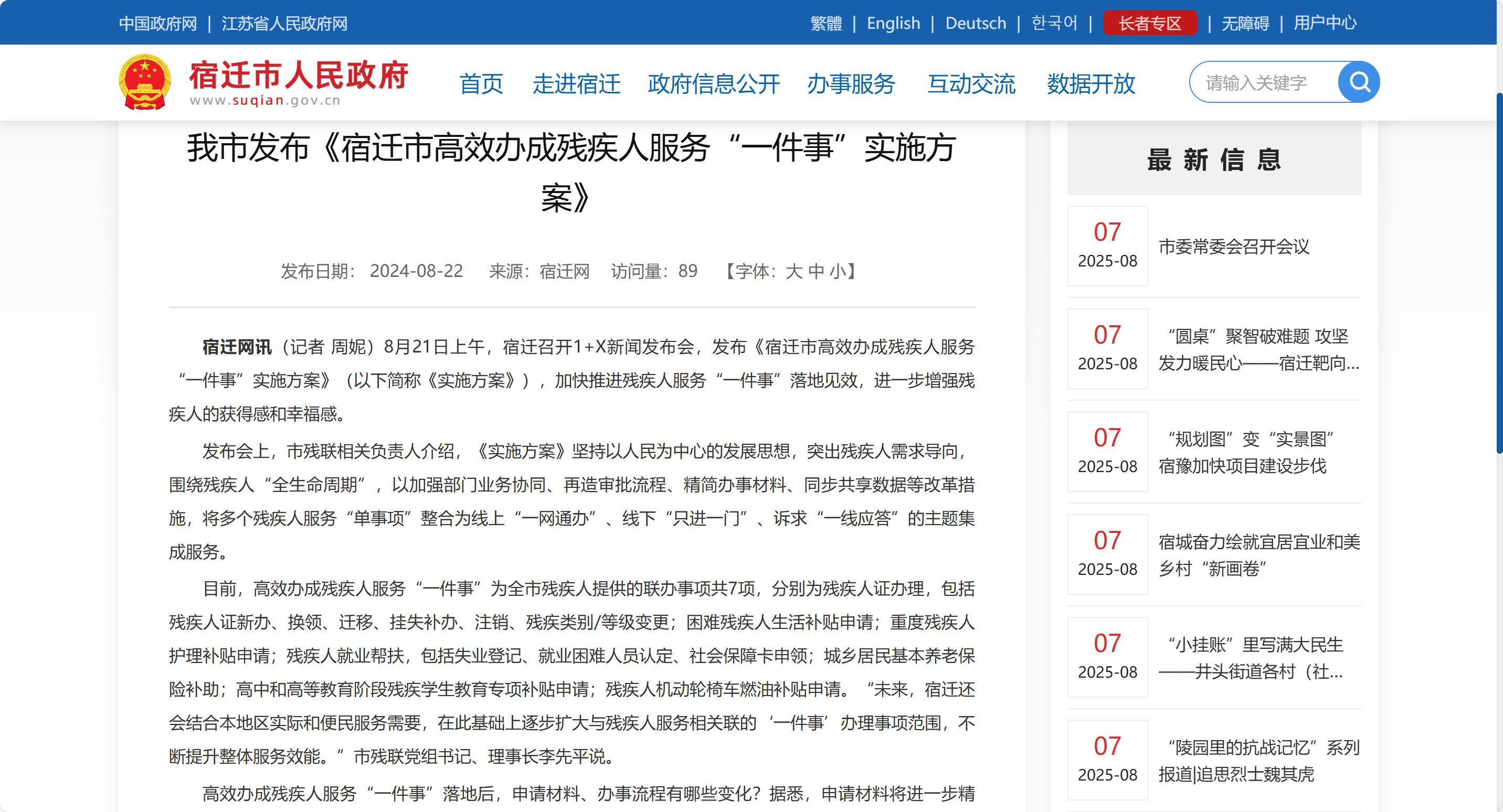1503x812 pixels.
Task: Open the 政府信息公开 menu item
Action: coord(713,84)
